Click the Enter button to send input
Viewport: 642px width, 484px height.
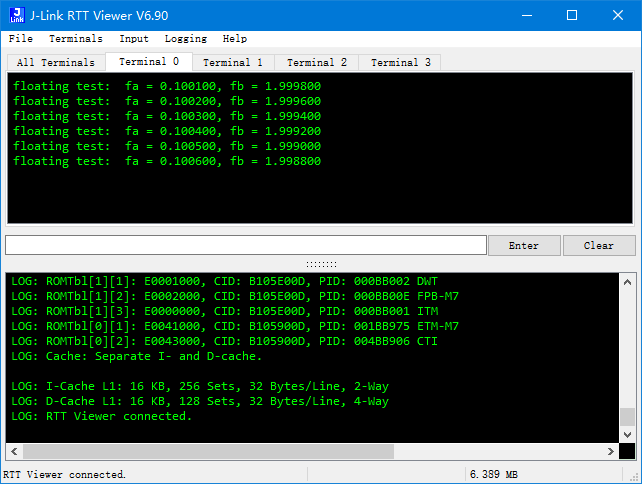(524, 245)
